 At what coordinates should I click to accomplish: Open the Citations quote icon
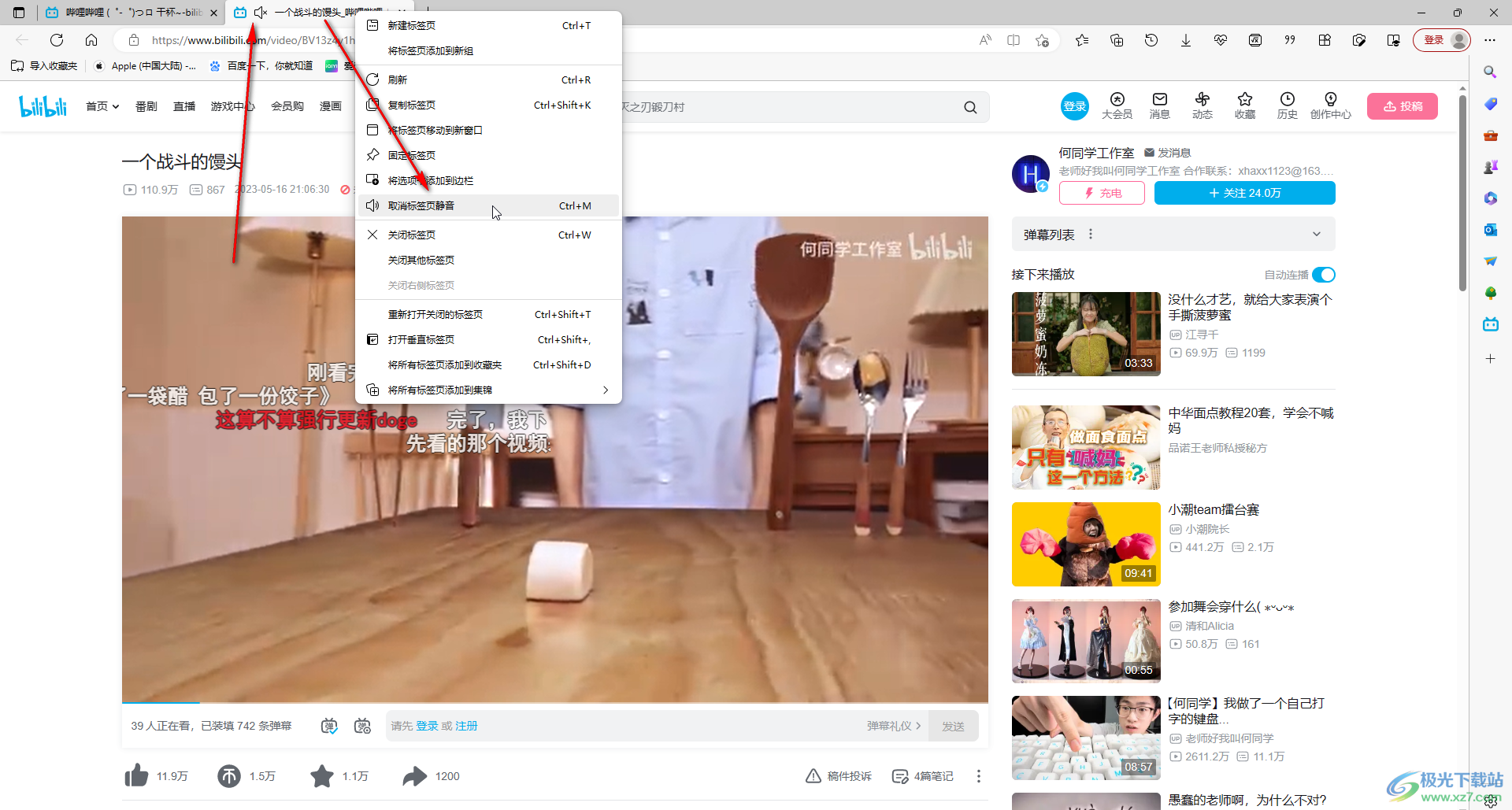[x=1290, y=40]
